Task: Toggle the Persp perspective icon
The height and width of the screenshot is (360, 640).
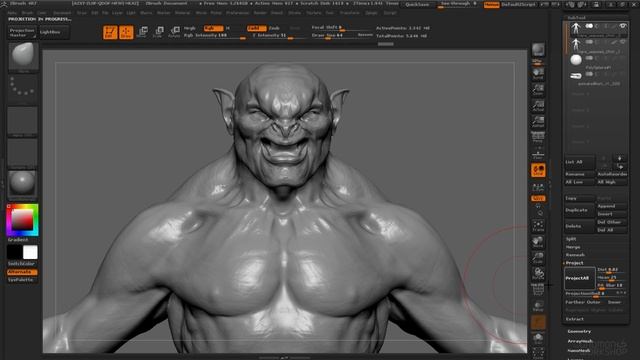Action: click(x=538, y=137)
